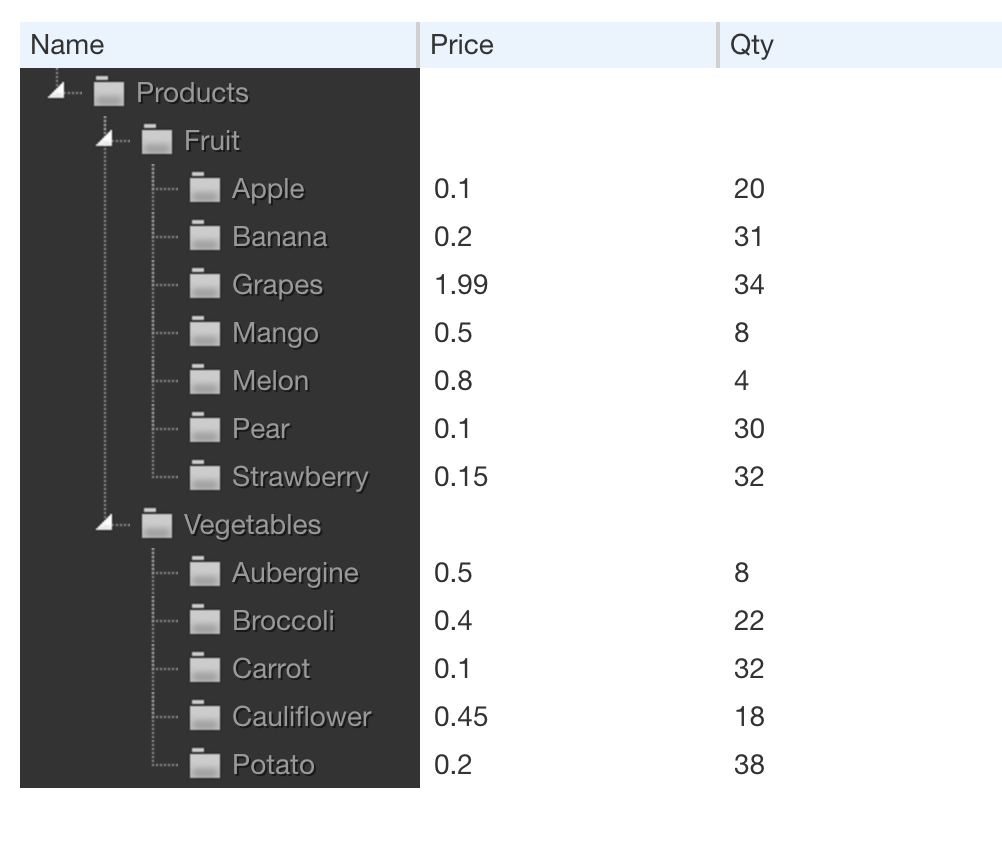Image resolution: width=1002 pixels, height=846 pixels.
Task: Collapse the Products tree node
Action: pos(57,91)
